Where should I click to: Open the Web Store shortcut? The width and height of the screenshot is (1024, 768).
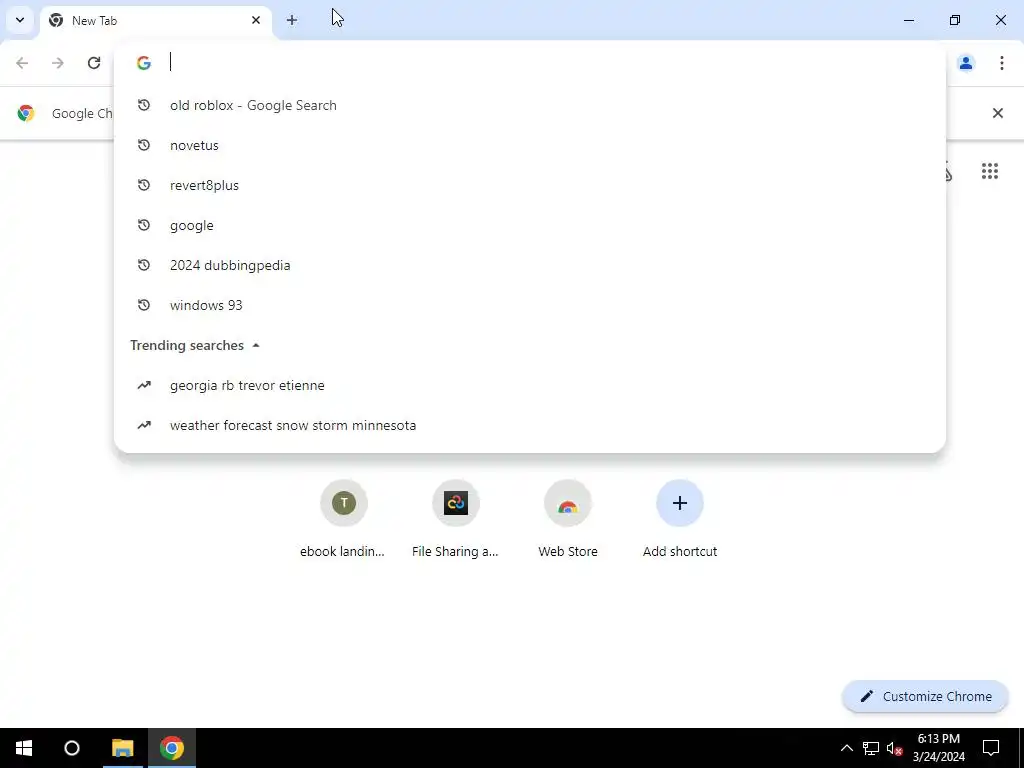tap(568, 519)
